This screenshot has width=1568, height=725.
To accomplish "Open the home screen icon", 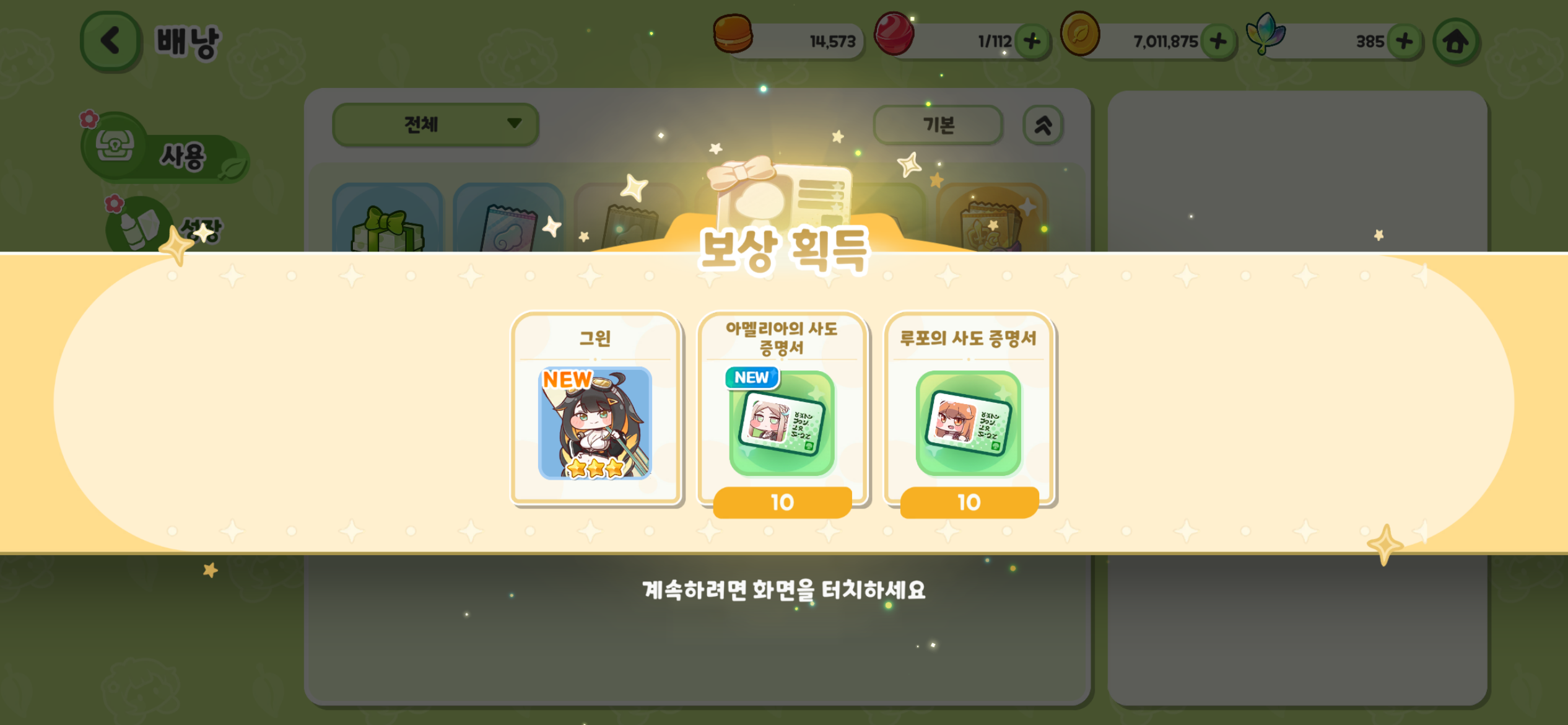I will [1457, 42].
